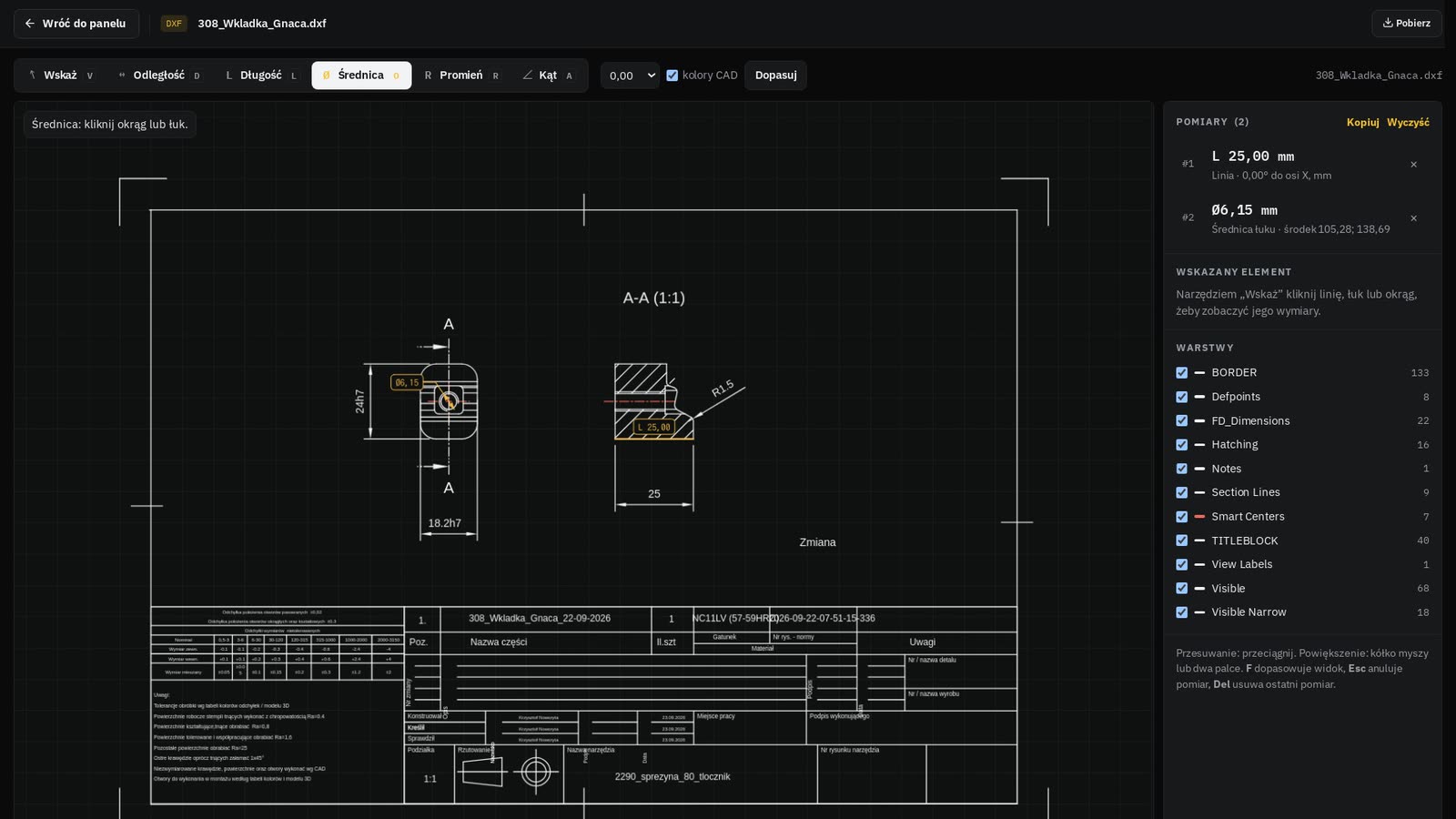Hide the Visible Narrow layer
This screenshot has height=819, width=1456.
click(x=1182, y=612)
